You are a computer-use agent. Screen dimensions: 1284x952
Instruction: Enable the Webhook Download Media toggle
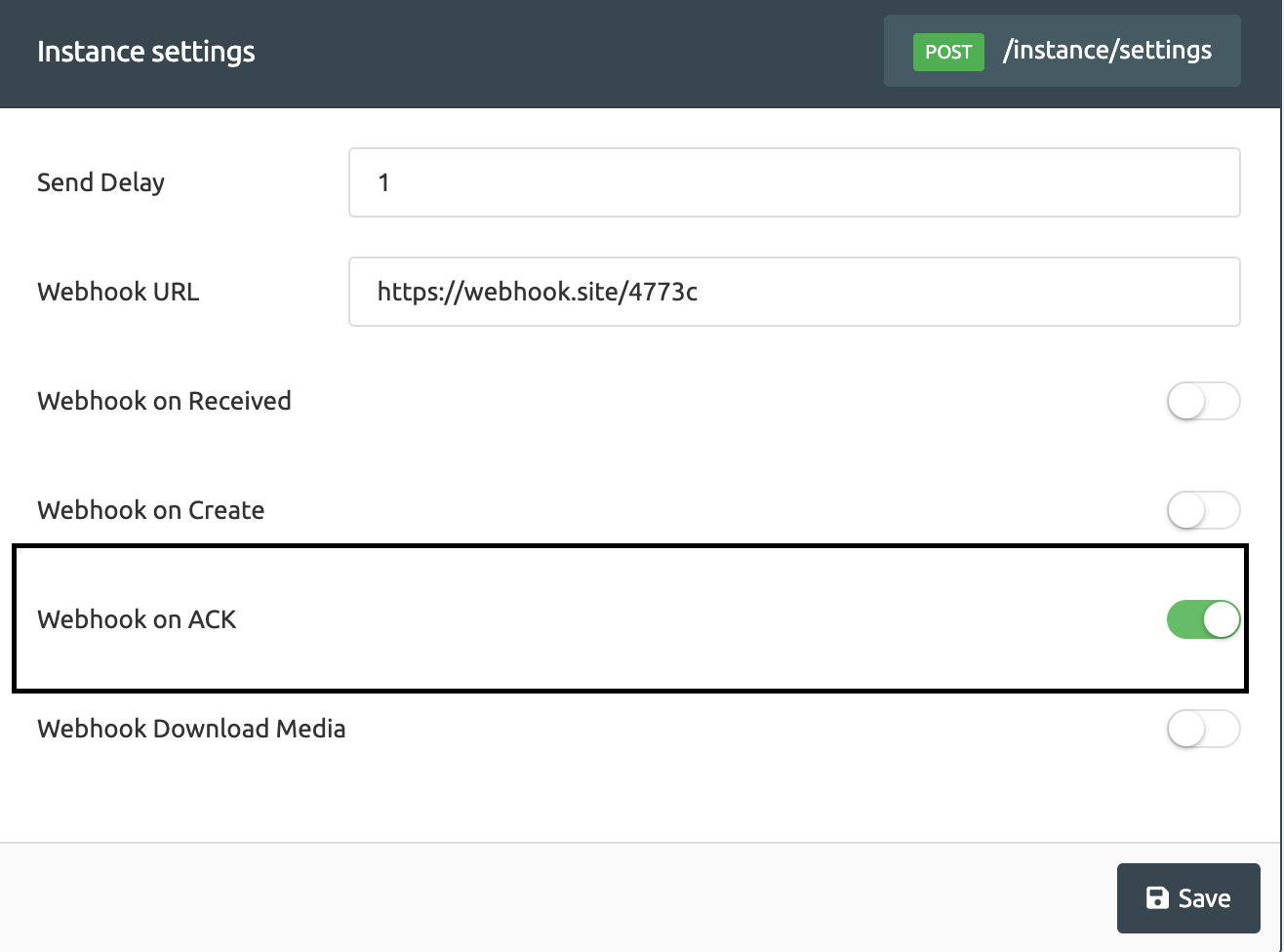tap(1203, 729)
